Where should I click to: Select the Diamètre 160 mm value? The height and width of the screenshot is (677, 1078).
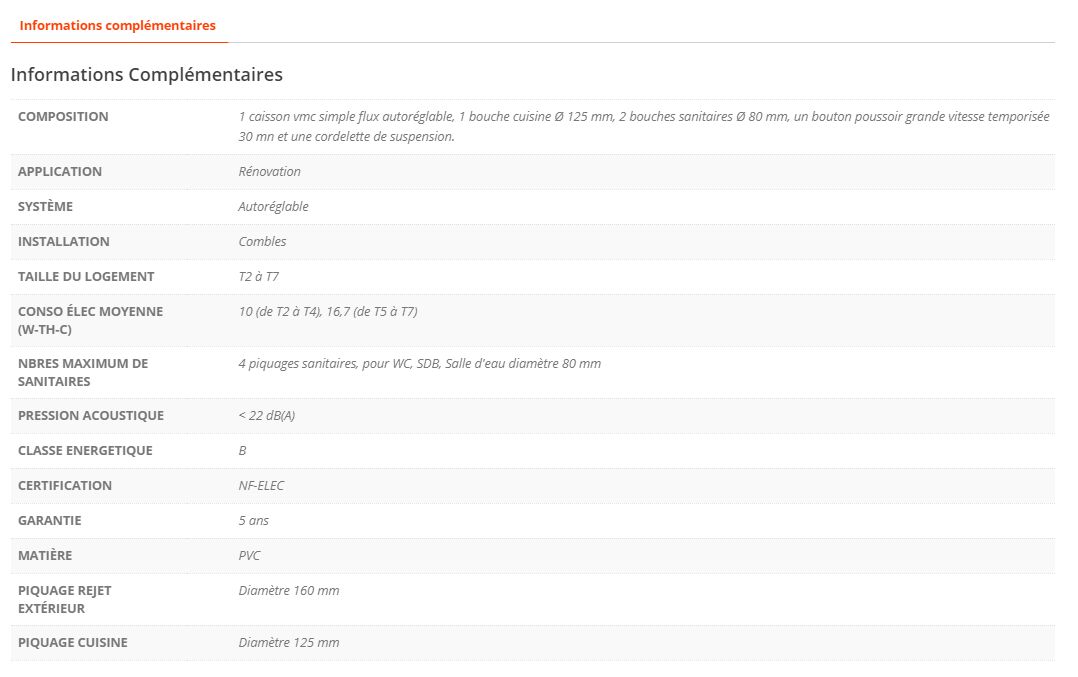[x=288, y=591]
